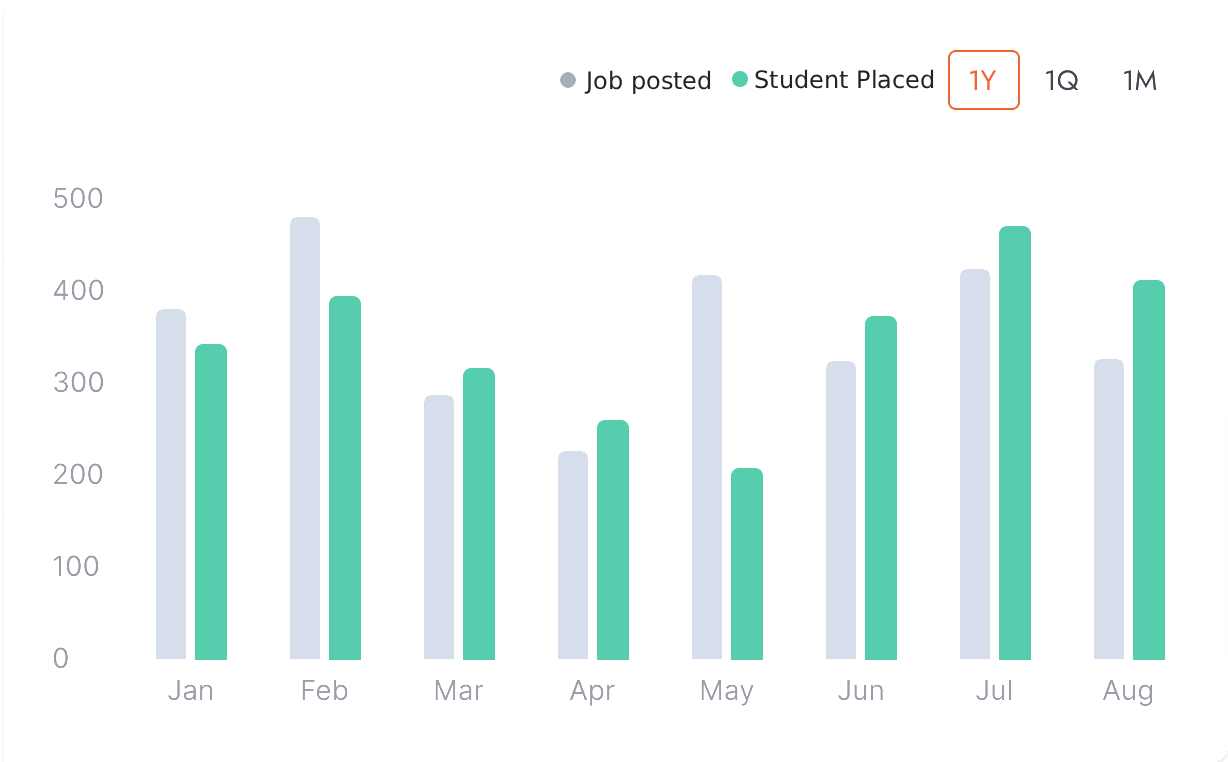The image size is (1228, 762).
Task: Click the green Student Placed bar for Jan
Action: 211,502
